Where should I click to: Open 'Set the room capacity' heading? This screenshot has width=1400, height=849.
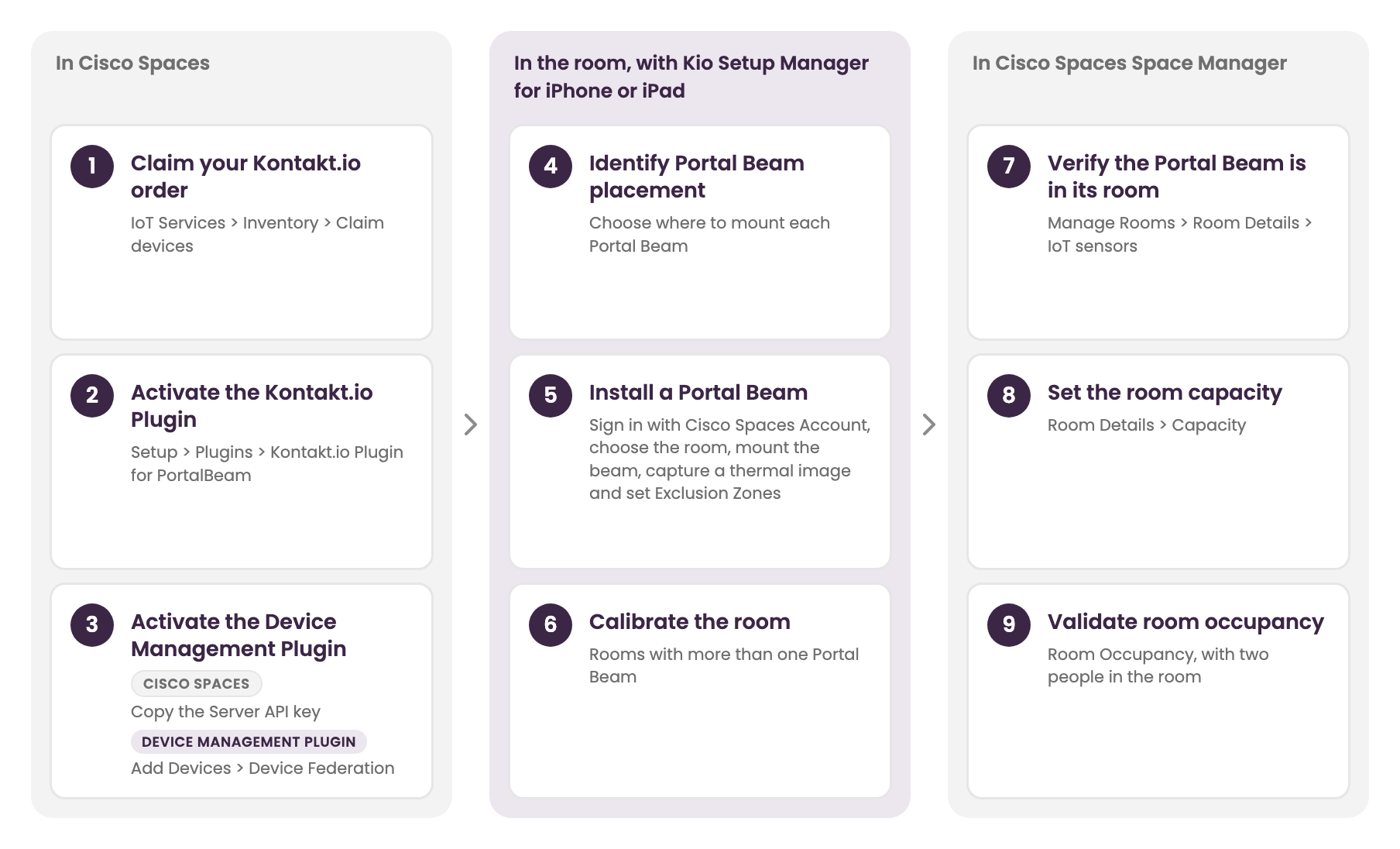(1165, 393)
